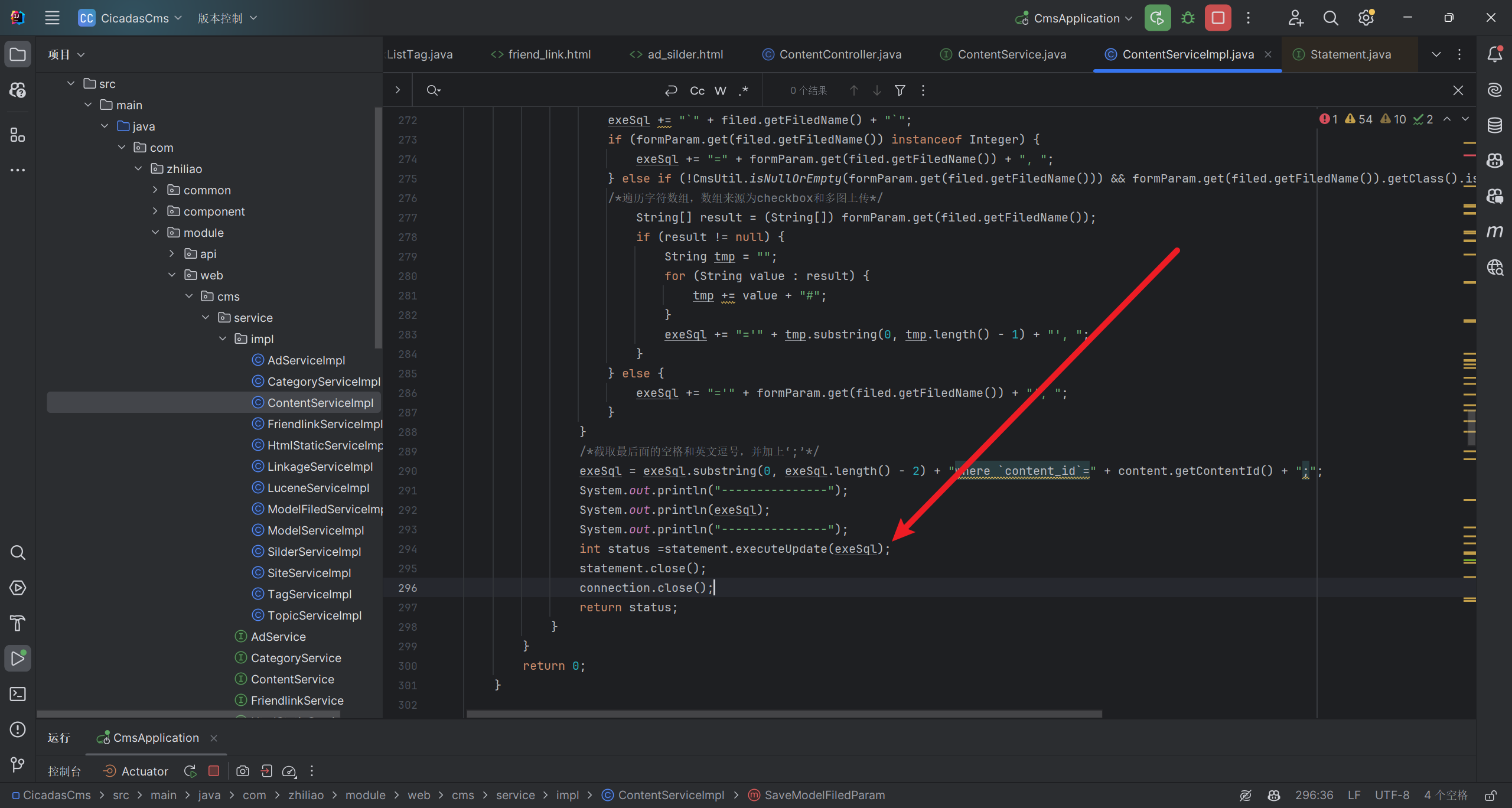Screen dimensions: 1512x808
Task: Open the Terminal tool window
Action: pyautogui.click(x=18, y=694)
